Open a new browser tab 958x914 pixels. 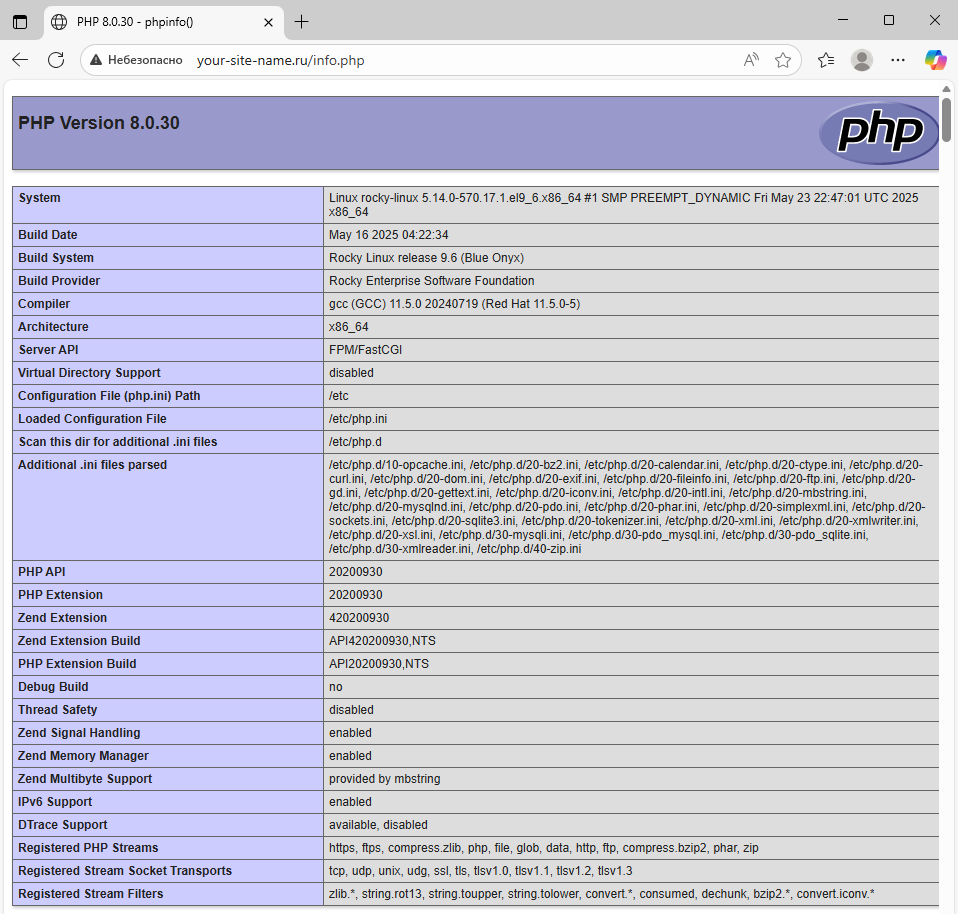pyautogui.click(x=302, y=21)
